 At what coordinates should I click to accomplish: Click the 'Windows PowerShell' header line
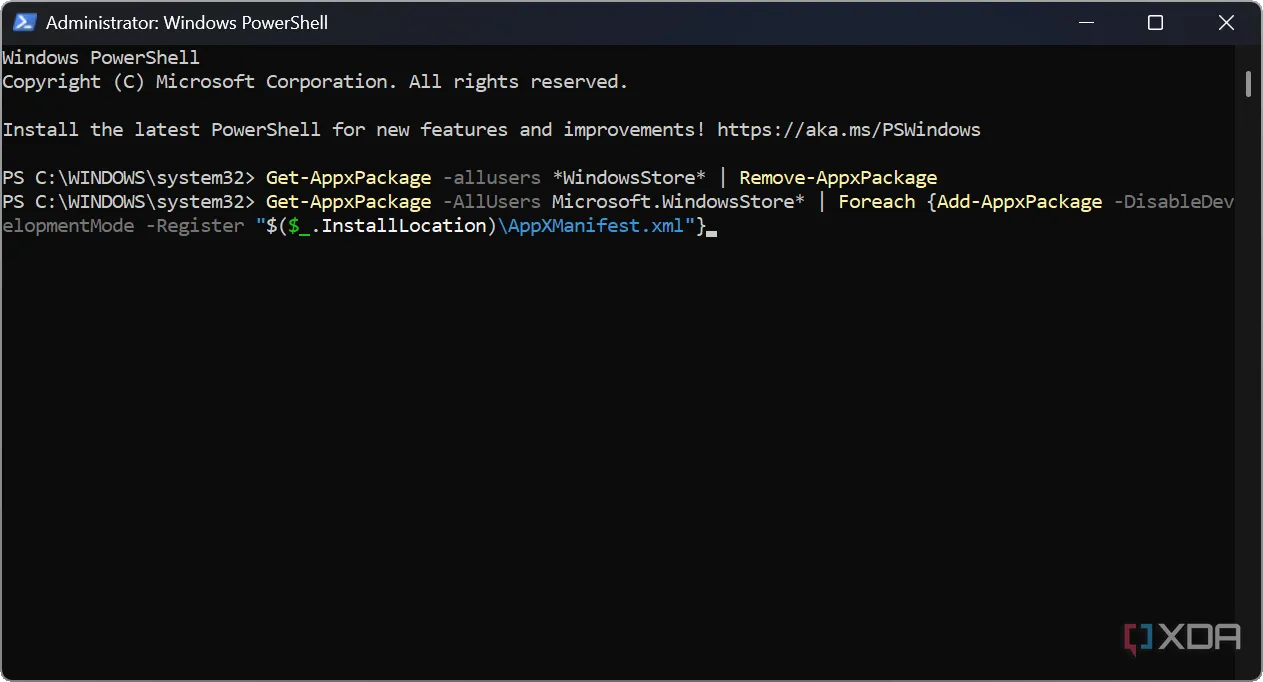[x=101, y=58]
